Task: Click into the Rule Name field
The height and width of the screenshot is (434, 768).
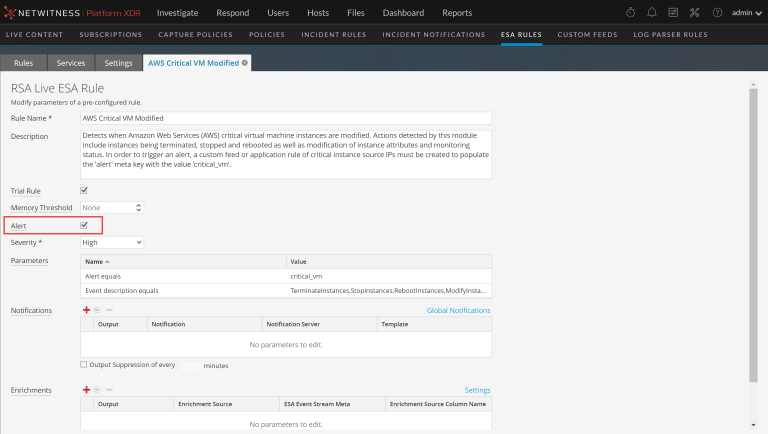Action: pyautogui.click(x=285, y=118)
